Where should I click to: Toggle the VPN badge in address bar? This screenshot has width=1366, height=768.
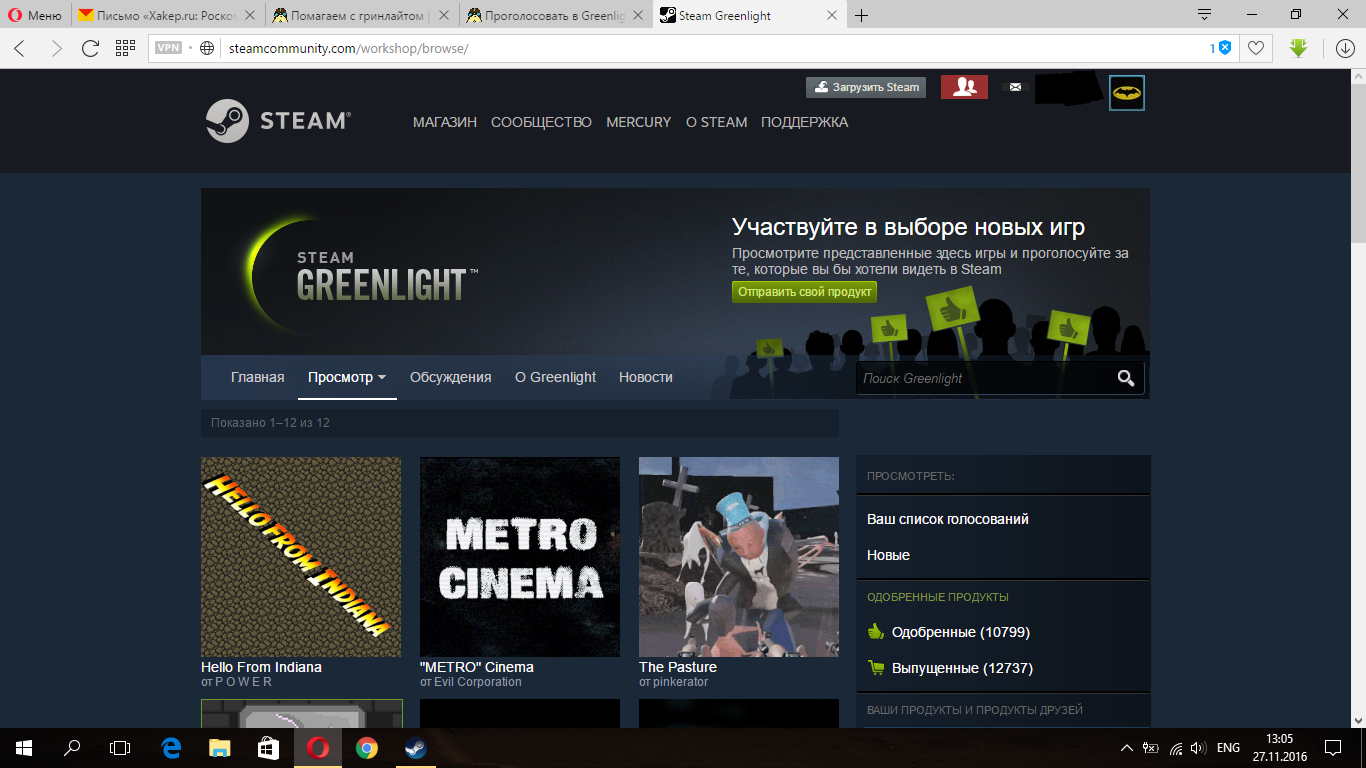pos(169,48)
